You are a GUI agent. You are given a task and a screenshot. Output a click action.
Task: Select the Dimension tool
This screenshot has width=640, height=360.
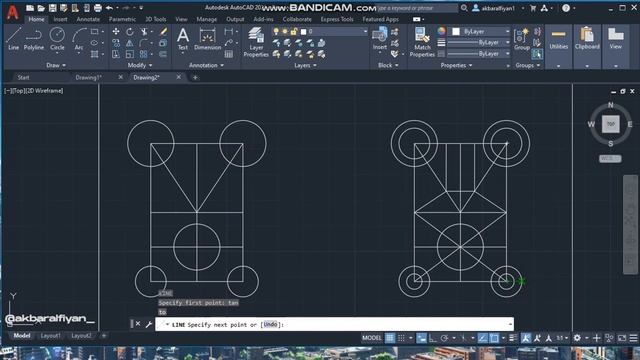click(x=207, y=39)
